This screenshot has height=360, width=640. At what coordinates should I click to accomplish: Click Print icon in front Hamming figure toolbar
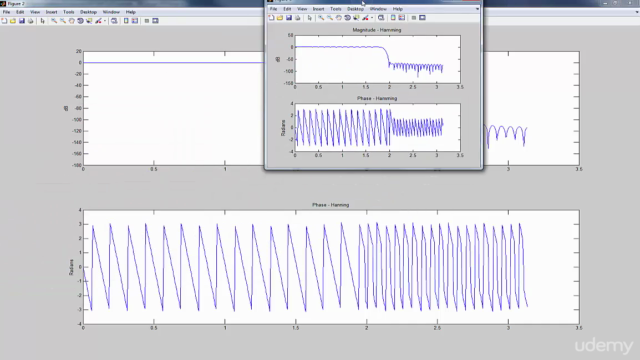pyautogui.click(x=298, y=18)
